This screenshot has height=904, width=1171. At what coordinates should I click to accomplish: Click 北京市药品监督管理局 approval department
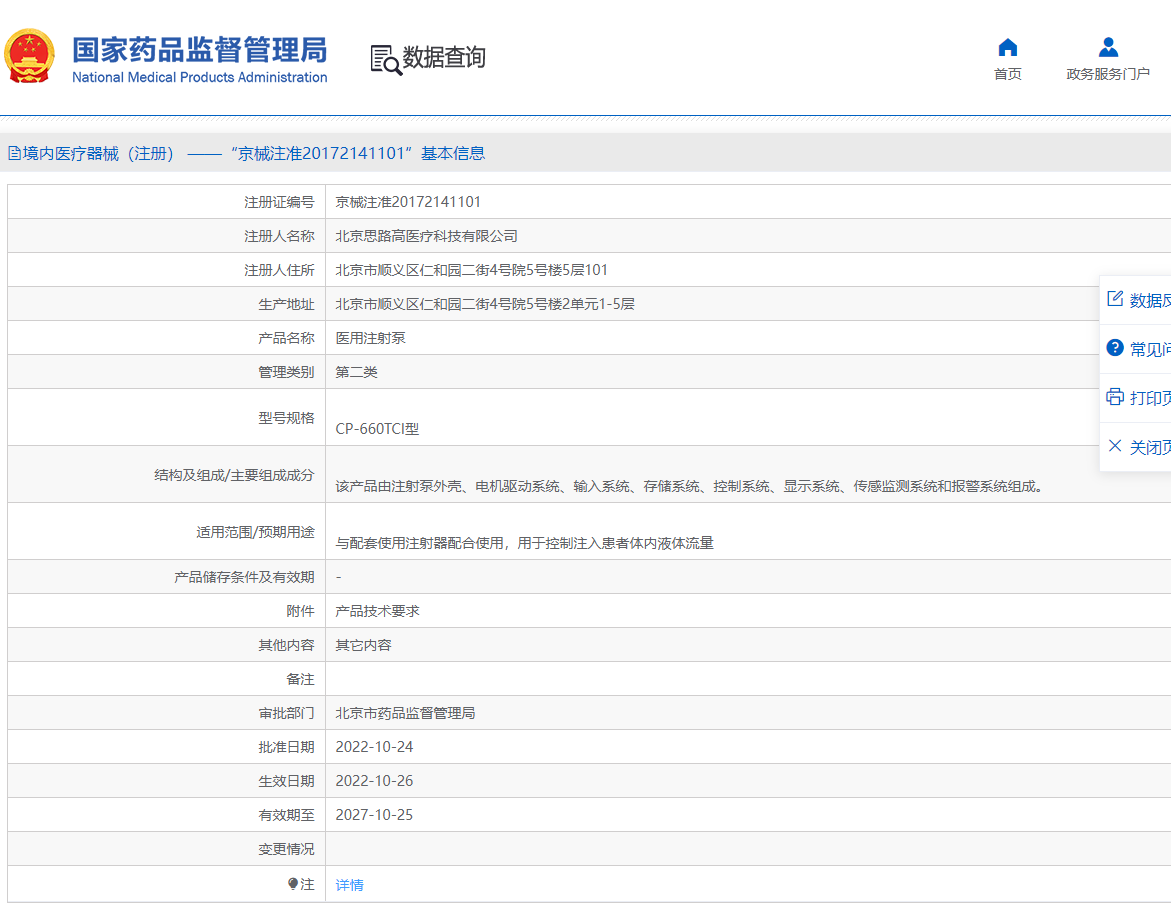click(405, 713)
